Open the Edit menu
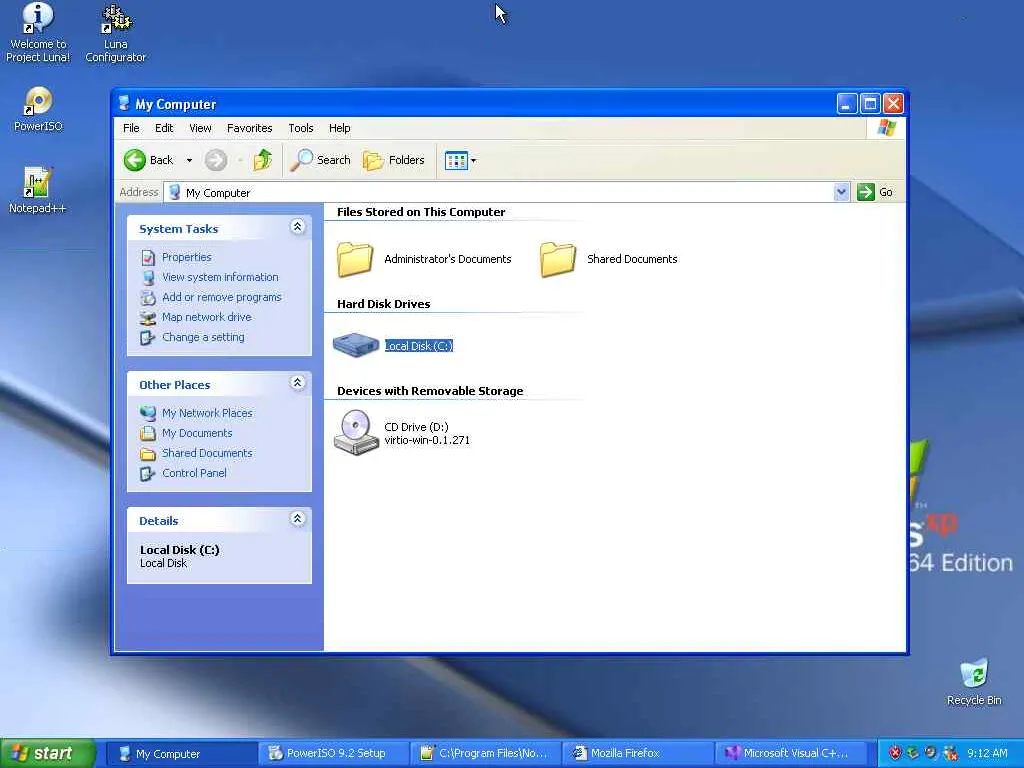This screenshot has height=768, width=1024. pyautogui.click(x=164, y=128)
